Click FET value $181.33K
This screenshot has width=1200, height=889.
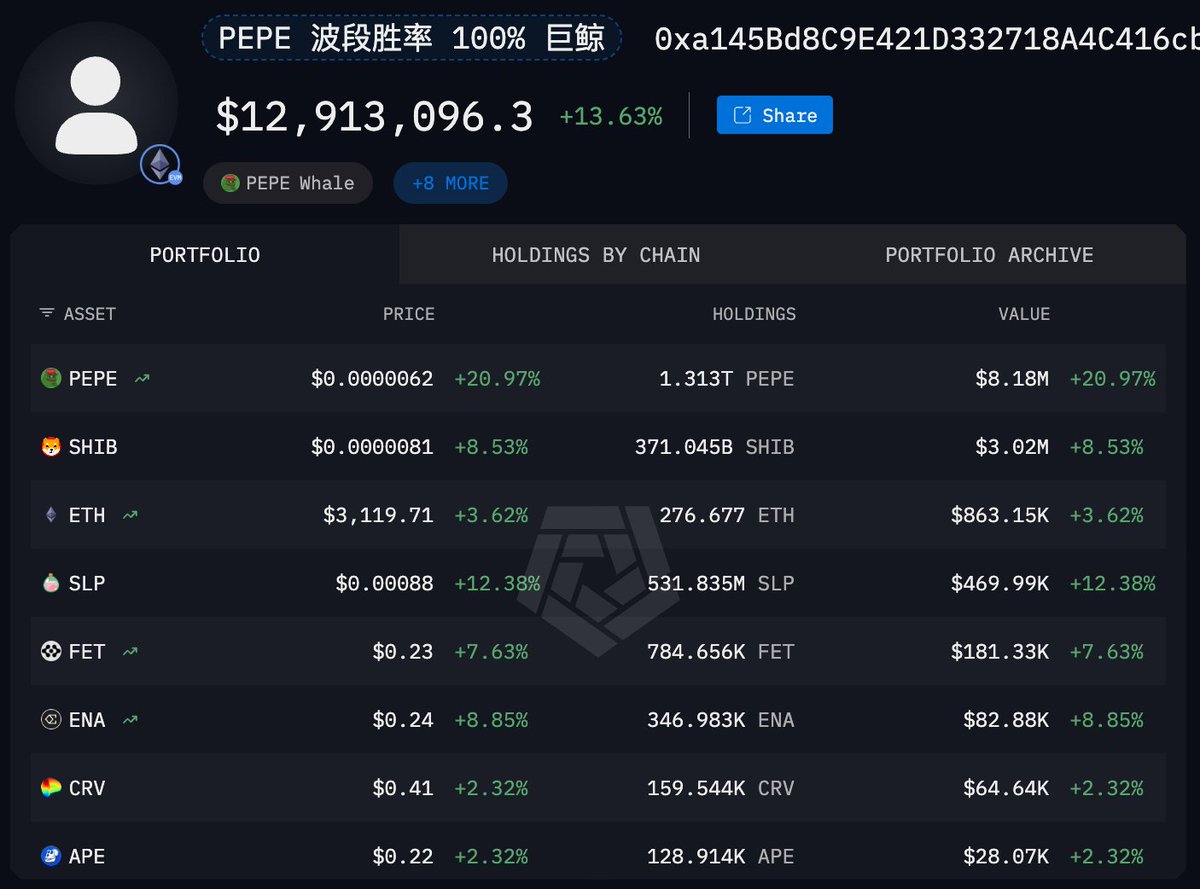1000,651
